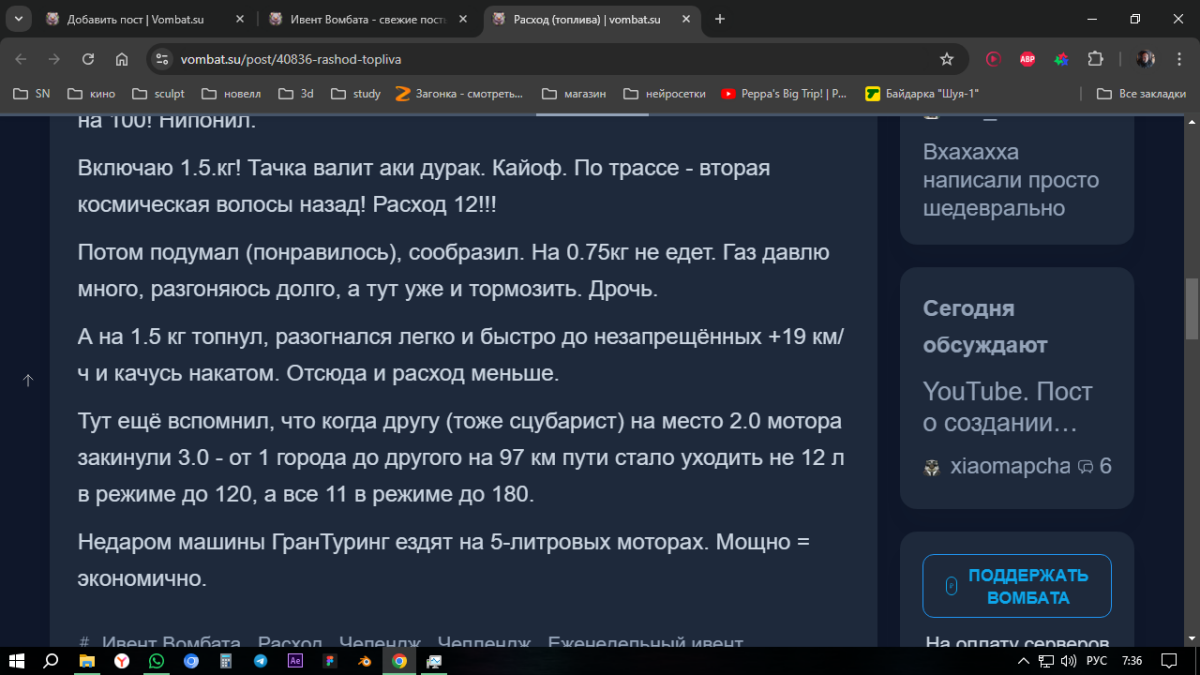Open 'Все закладки' all bookmarks folder
Image resolution: width=1200 pixels, height=675 pixels.
click(1141, 94)
